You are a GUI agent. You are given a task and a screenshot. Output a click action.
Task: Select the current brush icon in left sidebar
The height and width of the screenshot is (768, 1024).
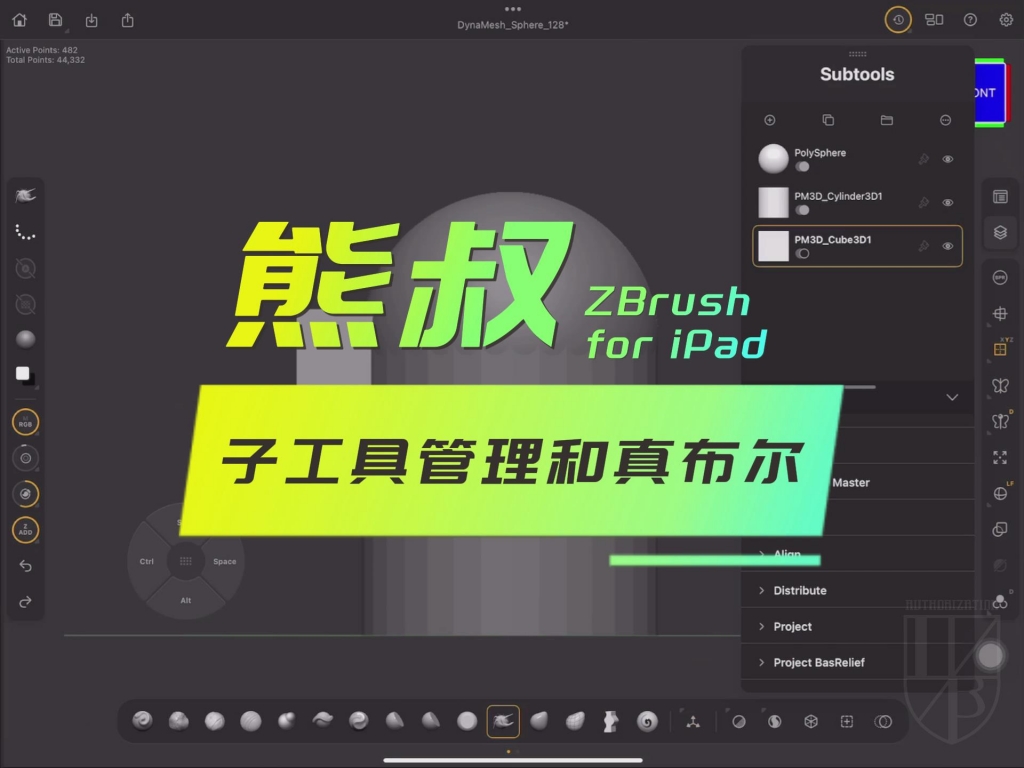(x=25, y=195)
